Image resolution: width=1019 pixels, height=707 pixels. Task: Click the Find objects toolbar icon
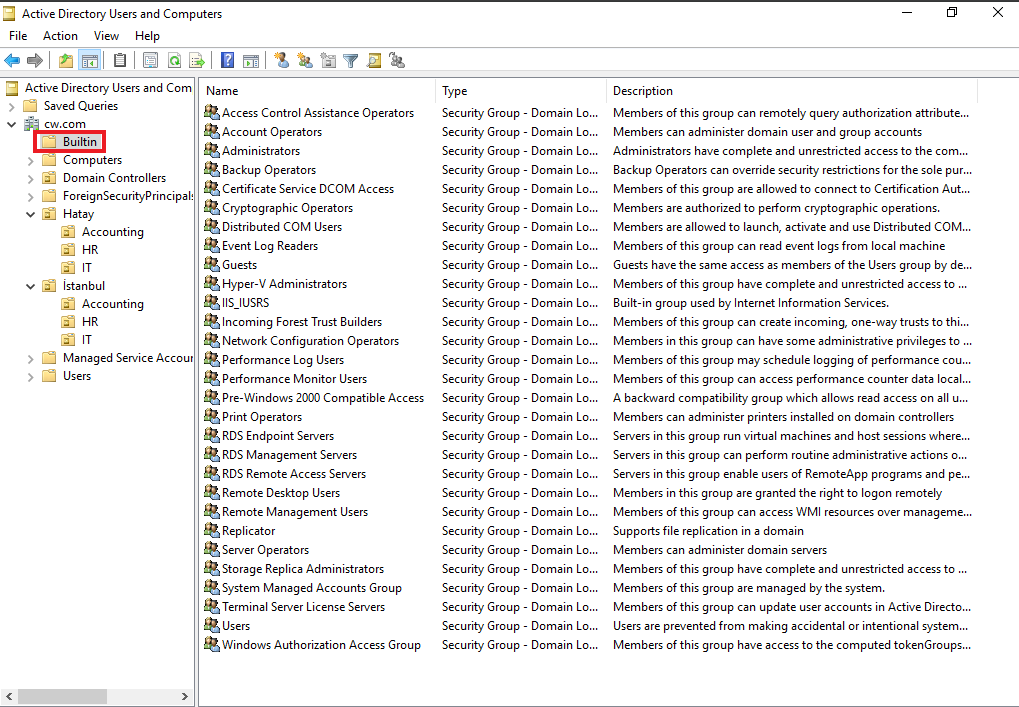click(x=374, y=61)
